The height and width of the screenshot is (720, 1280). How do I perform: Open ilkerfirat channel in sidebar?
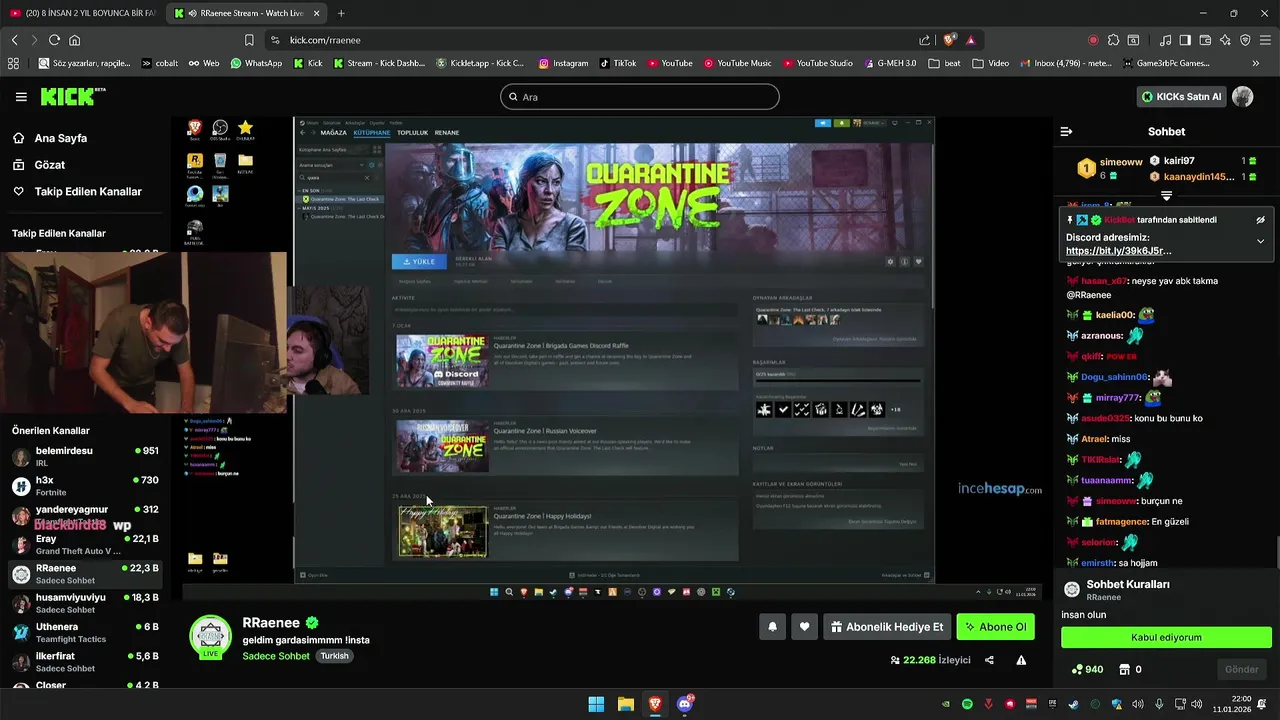point(84,661)
